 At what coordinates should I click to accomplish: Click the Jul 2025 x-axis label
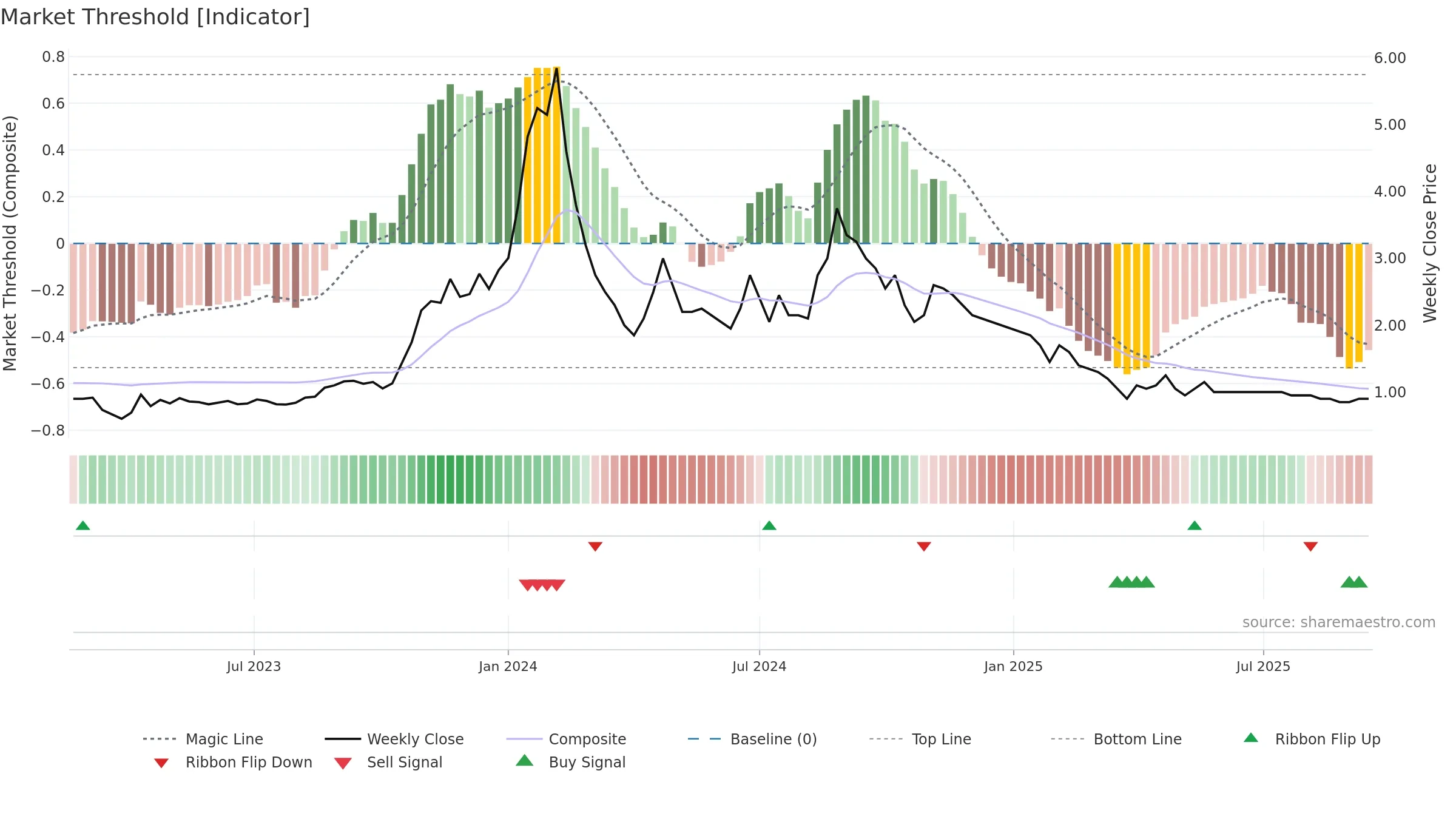[1263, 667]
